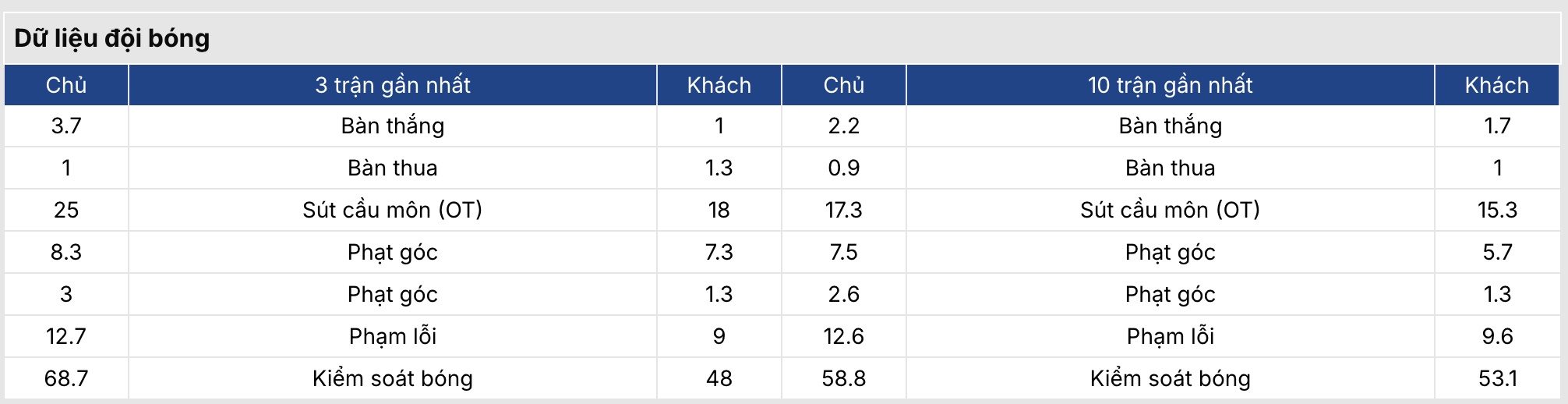Click "Bàn thua" label under 3 trận gần nhất
Viewport: 1568px width, 404px height.
point(393,168)
